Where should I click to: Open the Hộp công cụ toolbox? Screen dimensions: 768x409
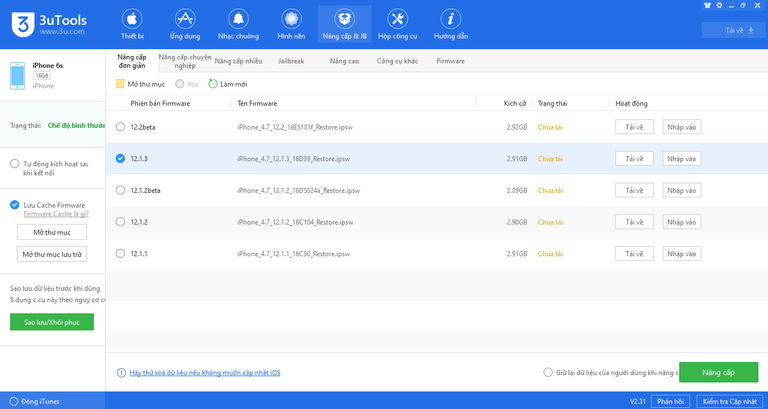click(x=397, y=25)
